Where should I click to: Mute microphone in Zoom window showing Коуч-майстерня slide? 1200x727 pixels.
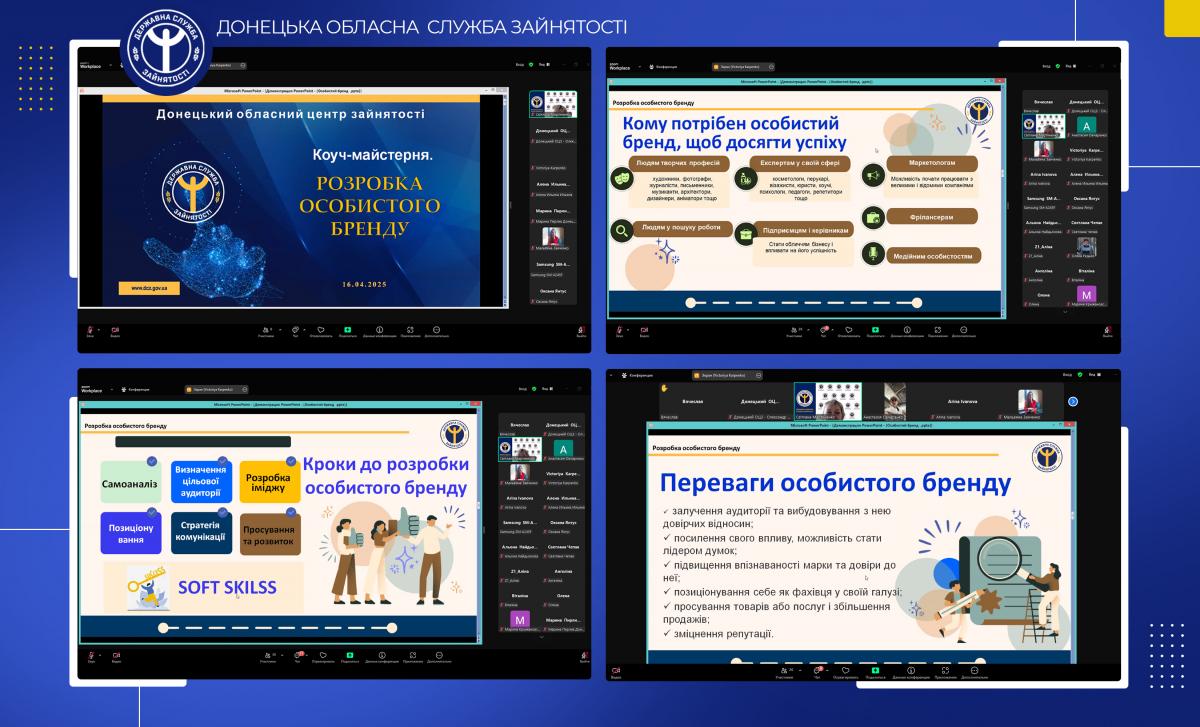pyautogui.click(x=90, y=329)
